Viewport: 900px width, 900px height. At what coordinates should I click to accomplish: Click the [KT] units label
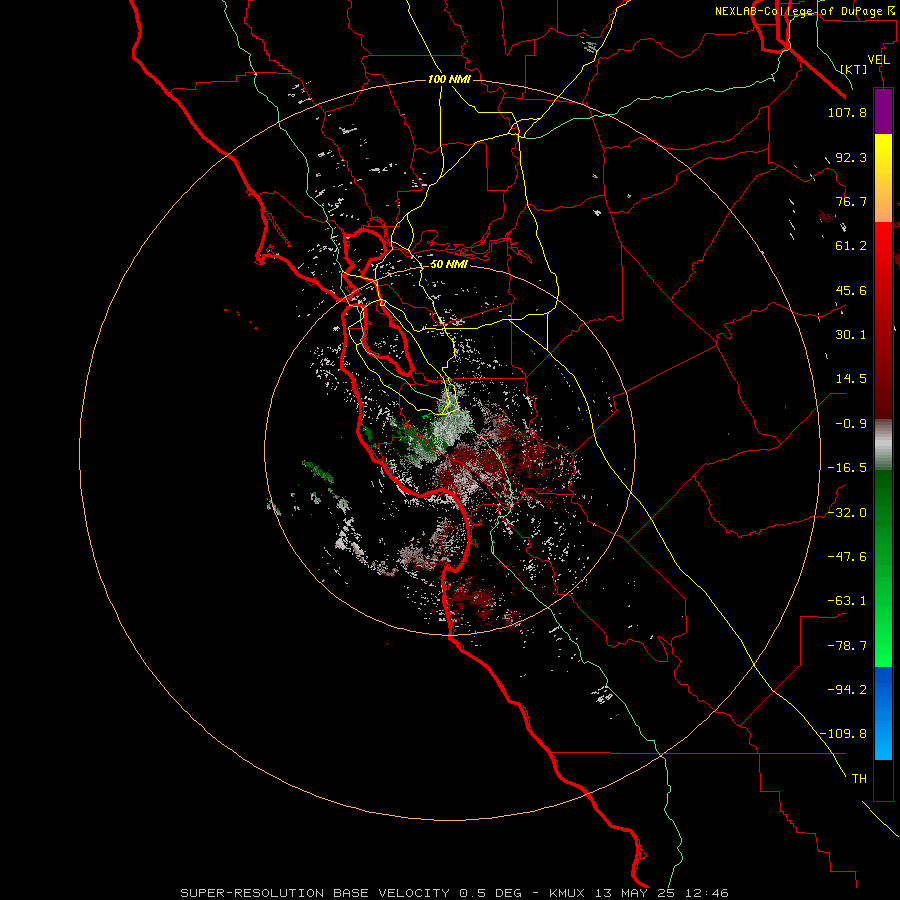[x=854, y=69]
